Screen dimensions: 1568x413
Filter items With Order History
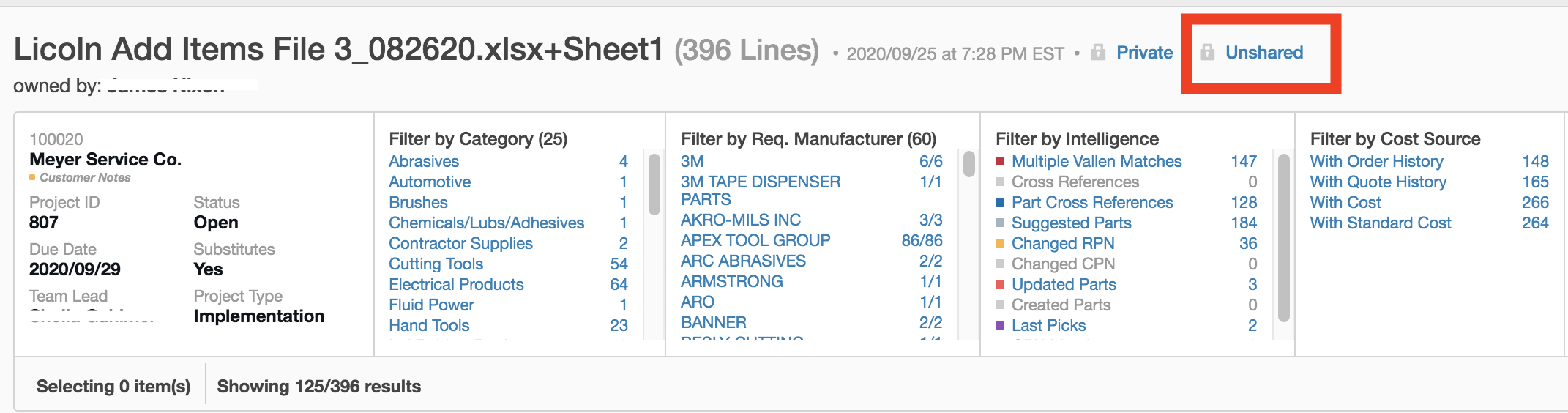click(x=1376, y=161)
